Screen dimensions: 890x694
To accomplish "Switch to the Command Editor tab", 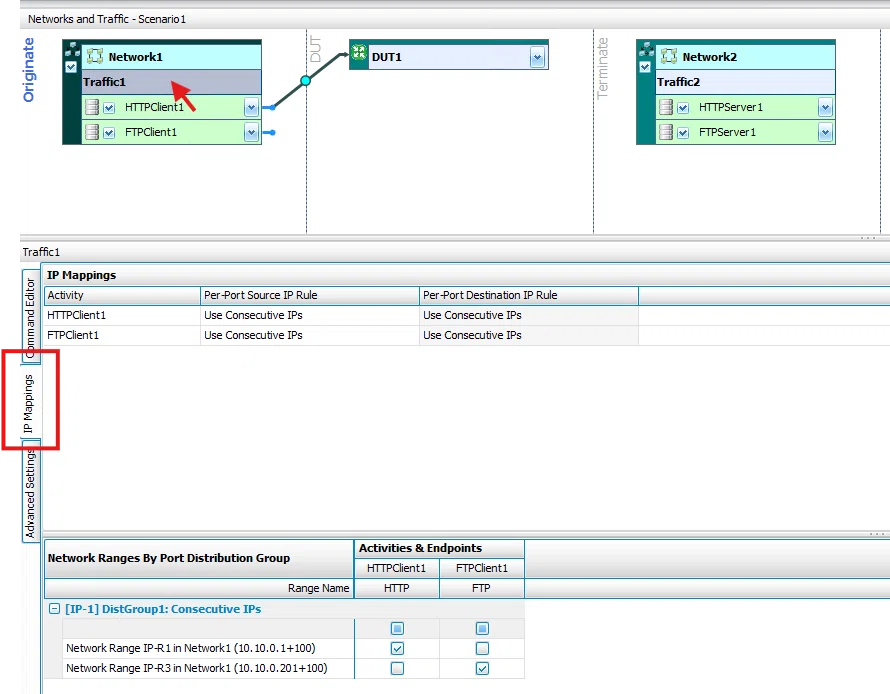I will [x=30, y=317].
